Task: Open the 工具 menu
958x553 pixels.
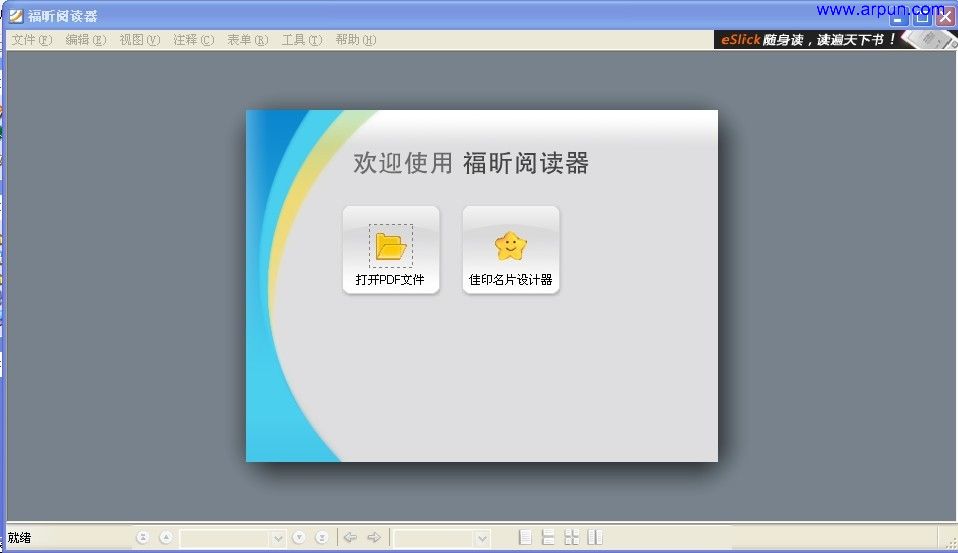Action: click(301, 40)
